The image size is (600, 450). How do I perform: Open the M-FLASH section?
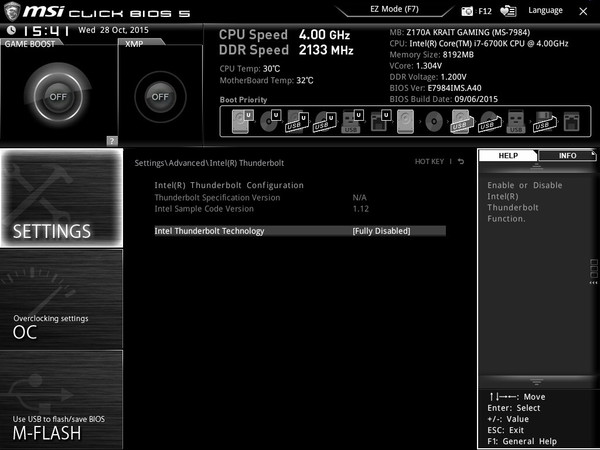coord(62,399)
